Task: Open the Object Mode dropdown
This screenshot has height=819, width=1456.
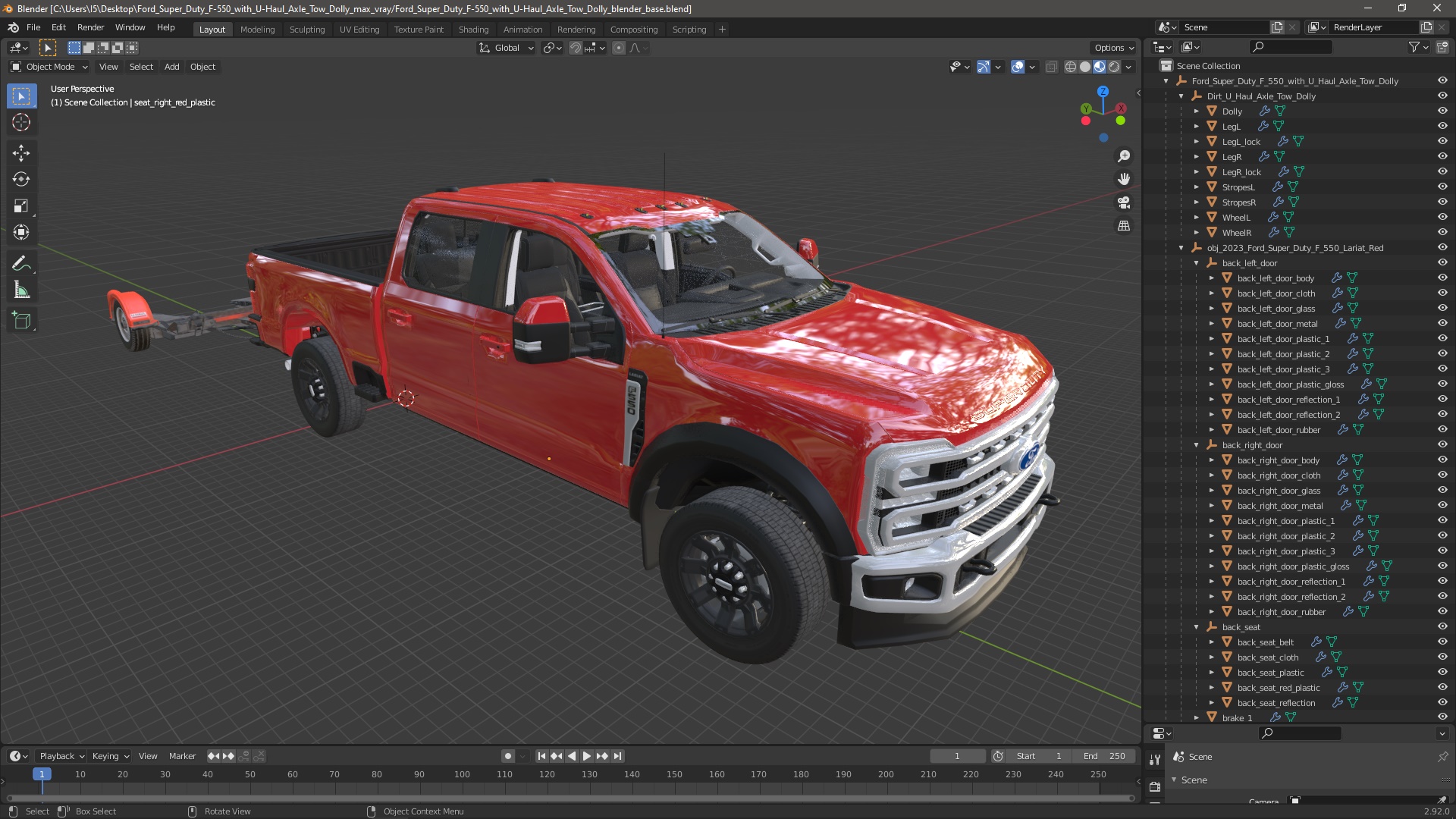Action: 49,67
